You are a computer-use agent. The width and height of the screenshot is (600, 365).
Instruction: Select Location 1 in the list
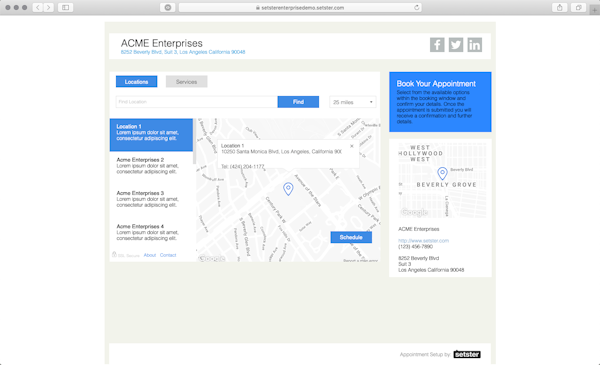click(x=151, y=135)
